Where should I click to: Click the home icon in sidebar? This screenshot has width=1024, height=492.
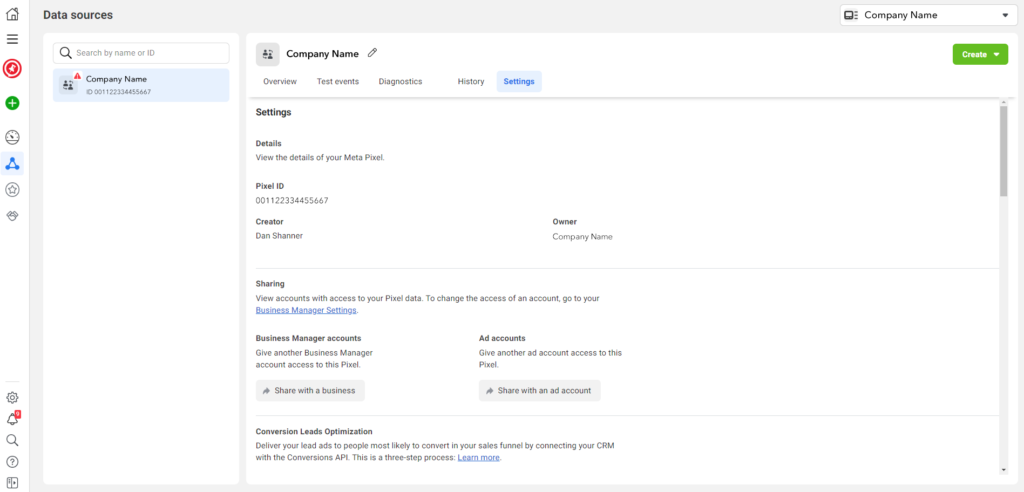point(13,14)
